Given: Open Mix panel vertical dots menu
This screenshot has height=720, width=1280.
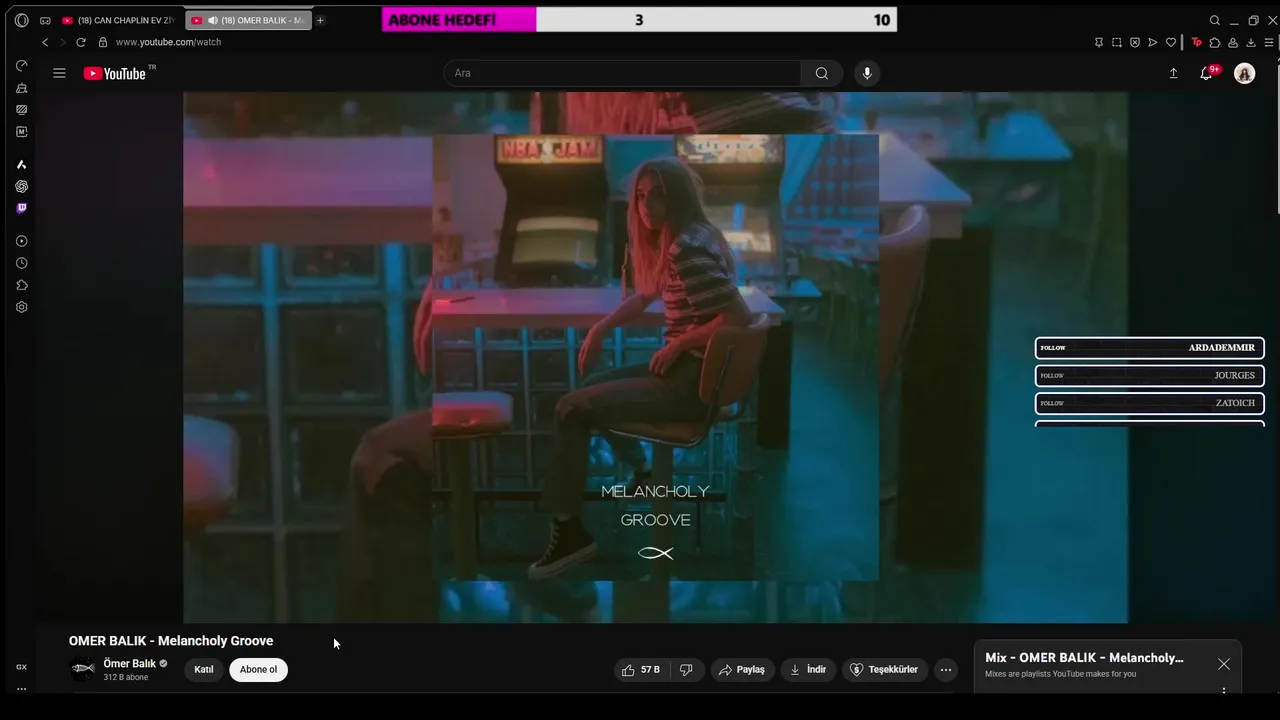Looking at the screenshot, I should pos(1224,690).
